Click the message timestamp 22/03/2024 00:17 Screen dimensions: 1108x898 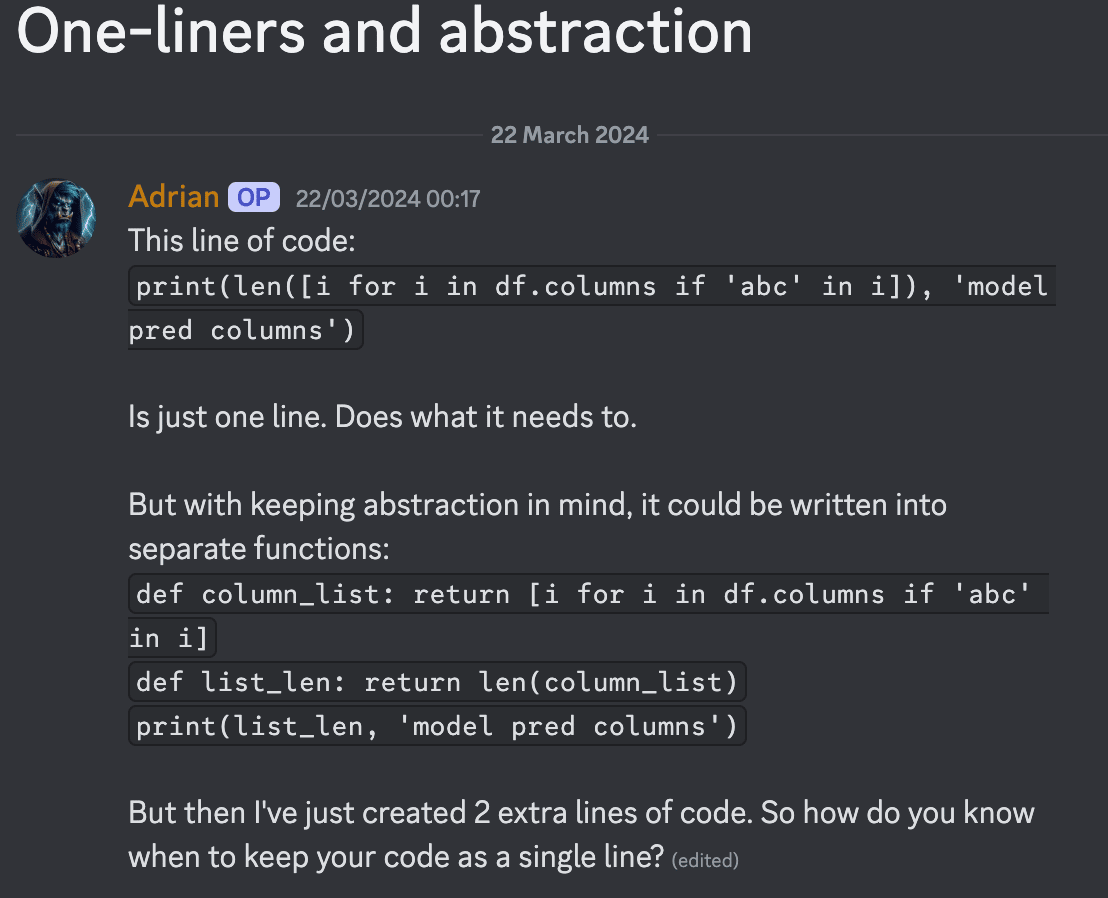388,199
